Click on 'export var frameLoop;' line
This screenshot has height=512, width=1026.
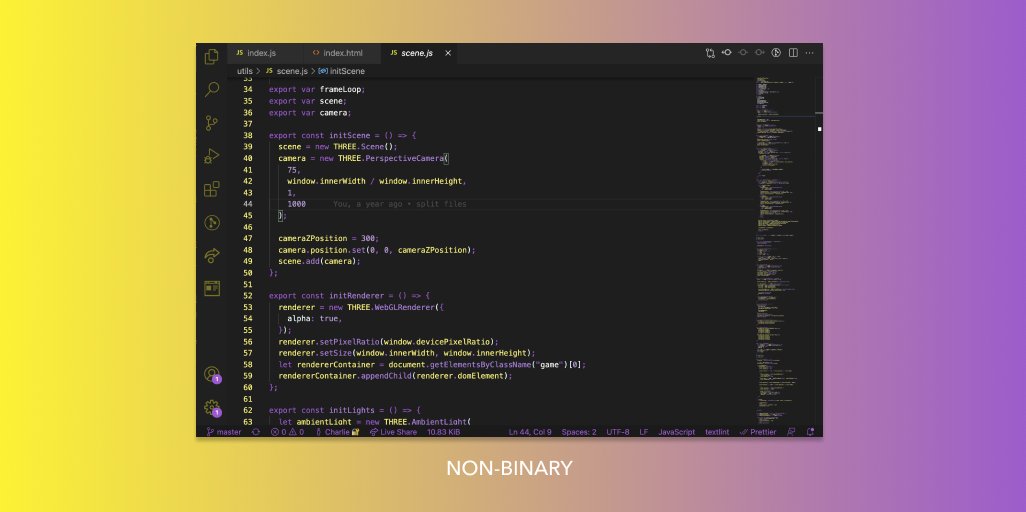pyautogui.click(x=317, y=89)
